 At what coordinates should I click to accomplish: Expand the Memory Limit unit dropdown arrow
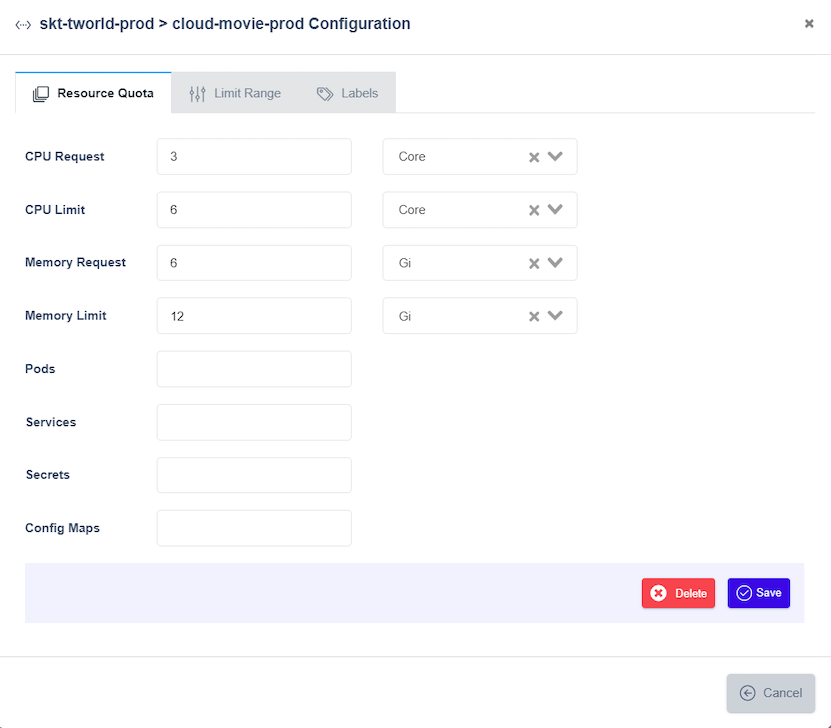pyautogui.click(x=555, y=315)
